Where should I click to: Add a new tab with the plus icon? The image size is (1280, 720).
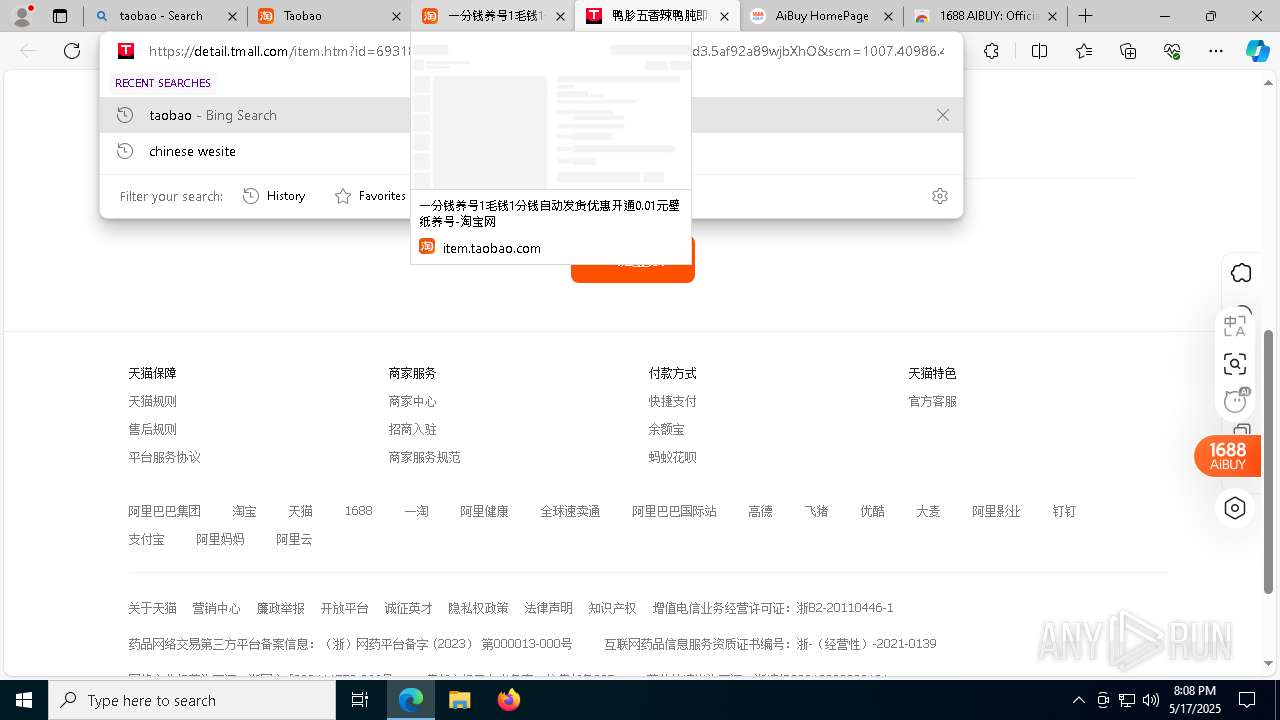click(1086, 16)
